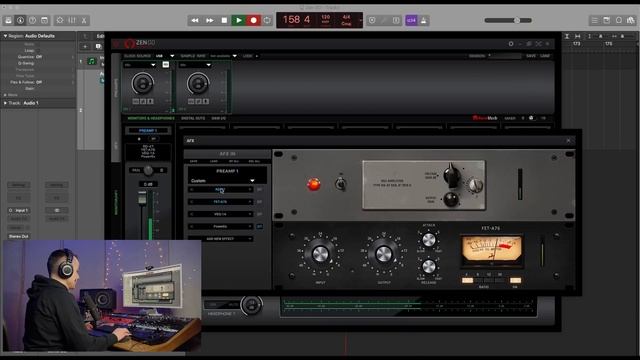The width and height of the screenshot is (640, 360).
Task: Add a new track with the plus button
Action: tap(85, 47)
